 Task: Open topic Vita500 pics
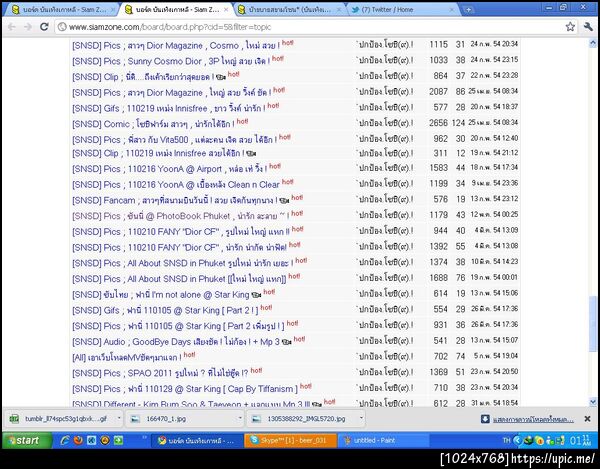click(174, 140)
